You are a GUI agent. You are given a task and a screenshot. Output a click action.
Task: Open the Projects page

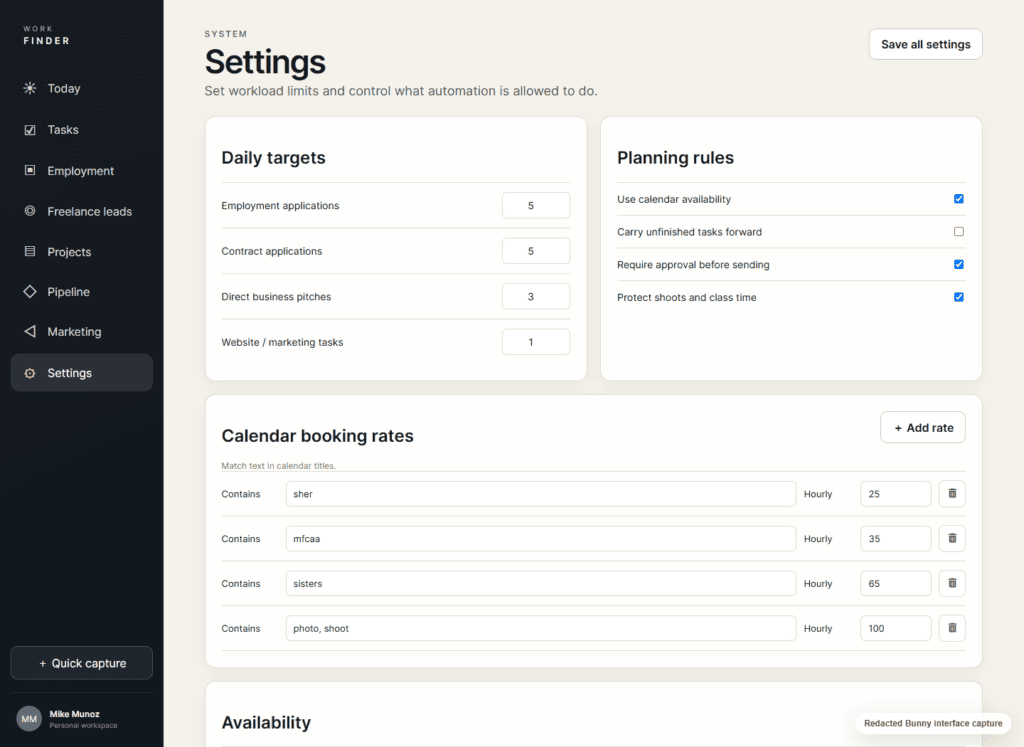click(x=82, y=251)
